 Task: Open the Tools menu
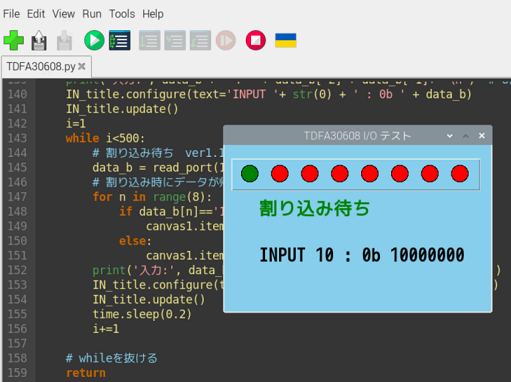122,14
